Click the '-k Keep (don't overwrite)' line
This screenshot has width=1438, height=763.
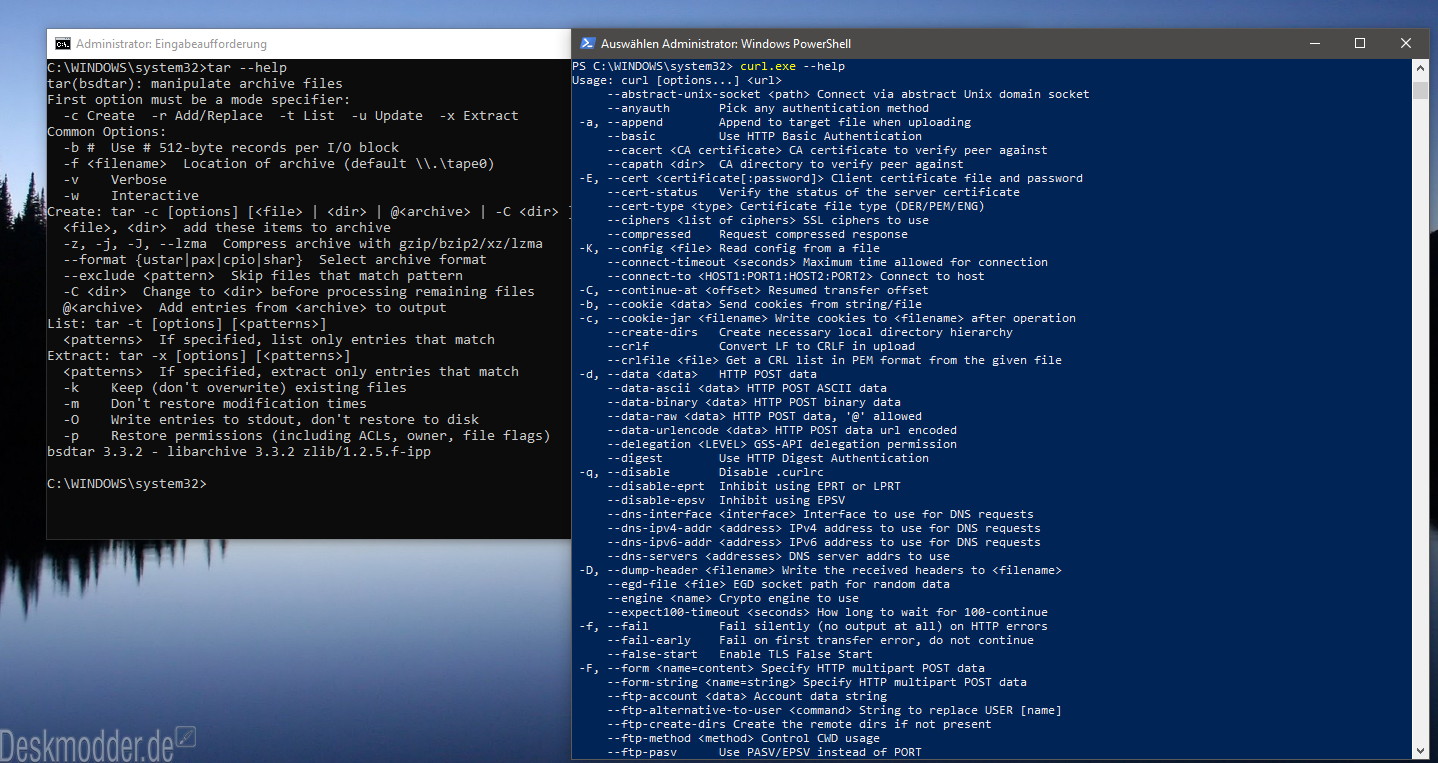coord(235,387)
